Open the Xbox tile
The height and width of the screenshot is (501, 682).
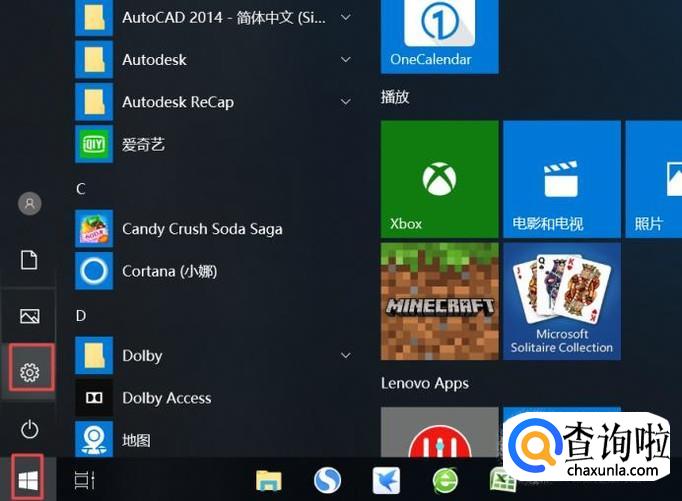(x=440, y=179)
